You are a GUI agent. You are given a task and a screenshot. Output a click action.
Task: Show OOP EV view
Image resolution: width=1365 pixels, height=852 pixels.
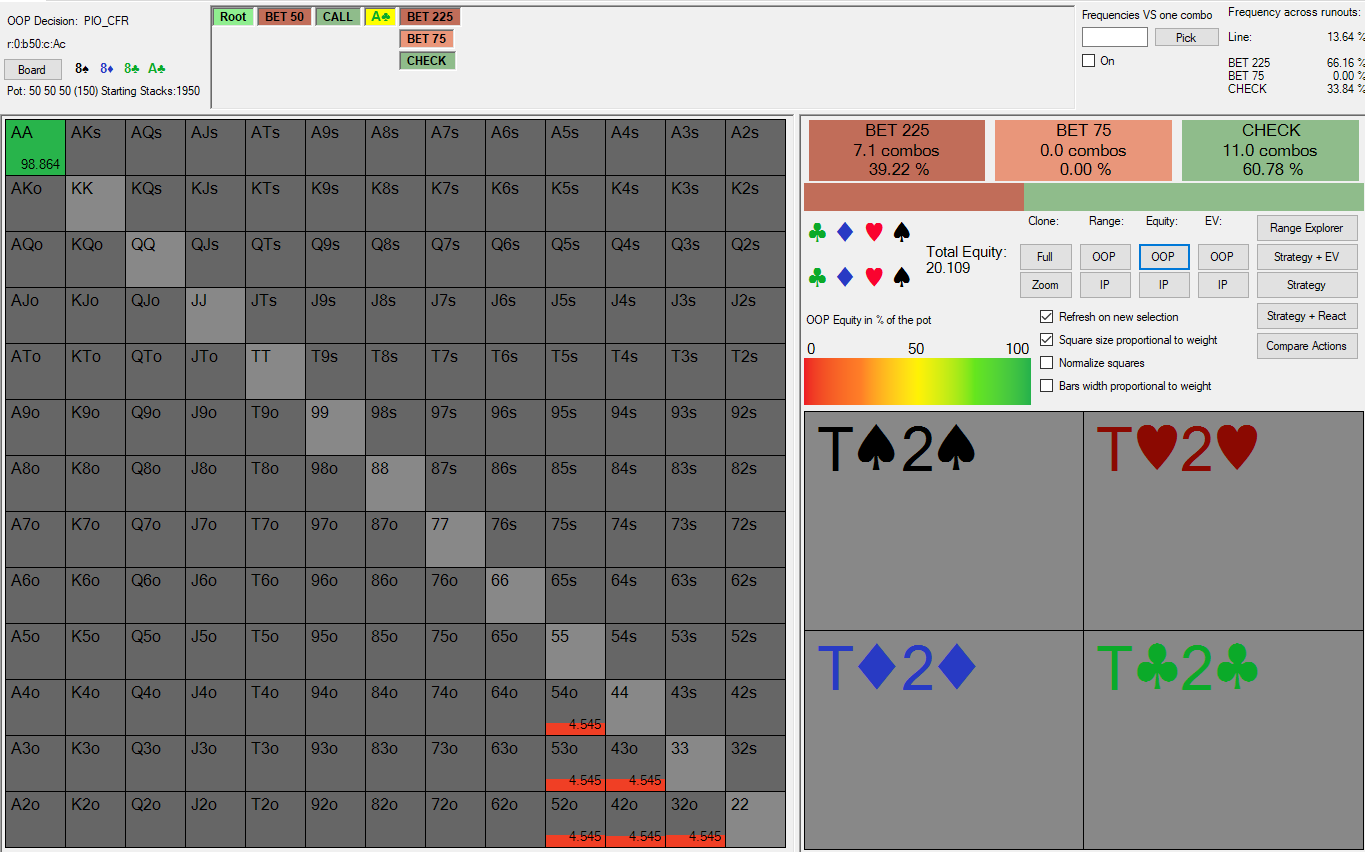click(1222, 257)
